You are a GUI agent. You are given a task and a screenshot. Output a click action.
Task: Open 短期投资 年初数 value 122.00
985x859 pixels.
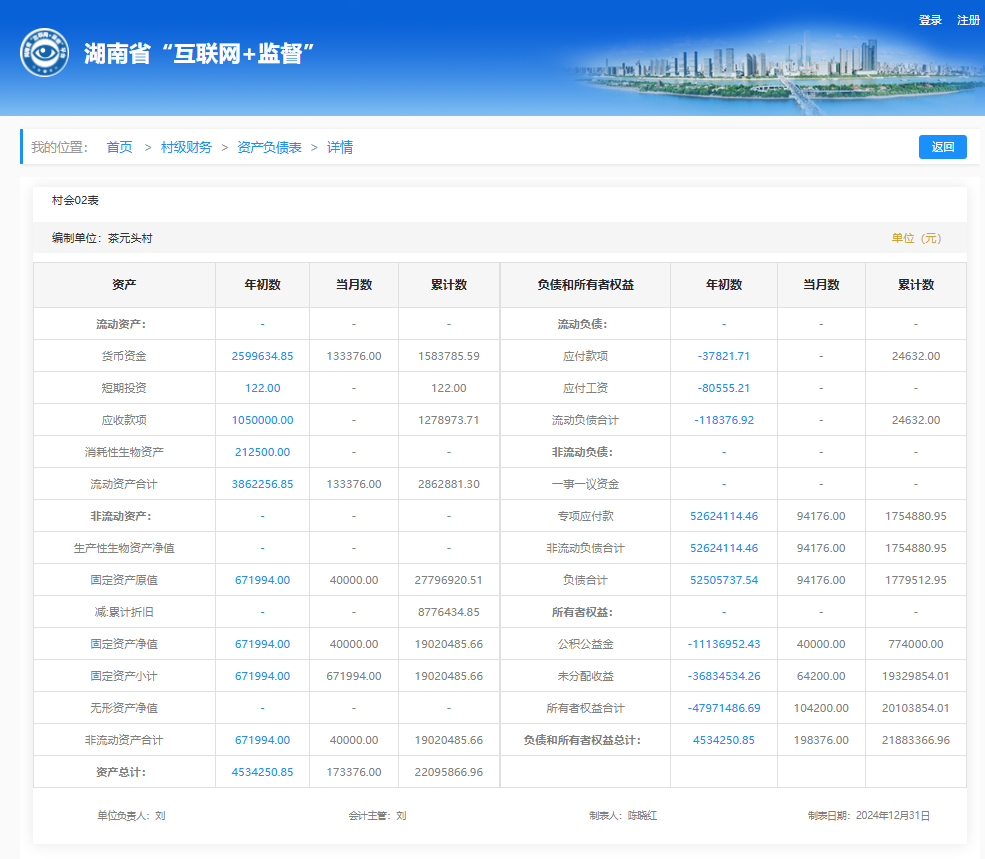pos(263,388)
